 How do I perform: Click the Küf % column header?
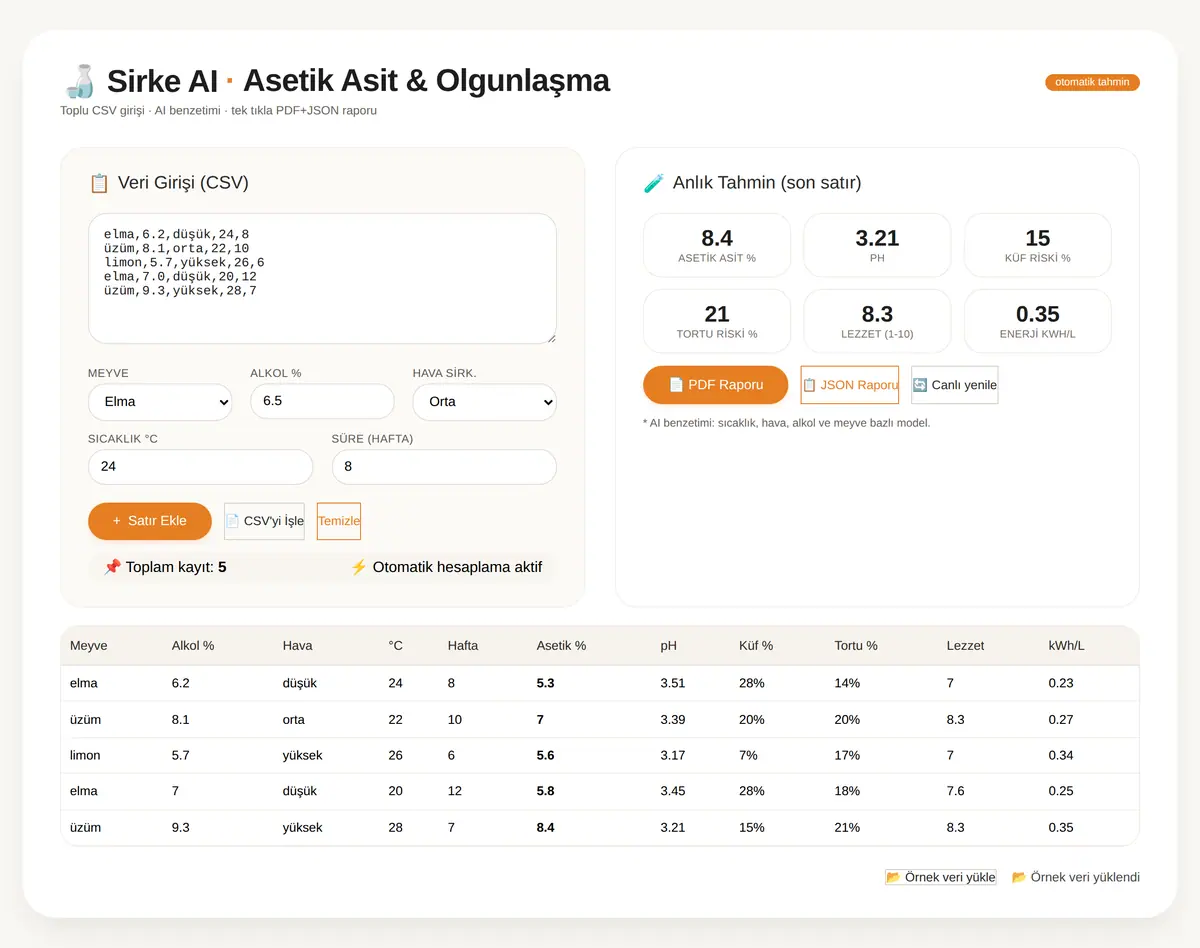coord(756,646)
